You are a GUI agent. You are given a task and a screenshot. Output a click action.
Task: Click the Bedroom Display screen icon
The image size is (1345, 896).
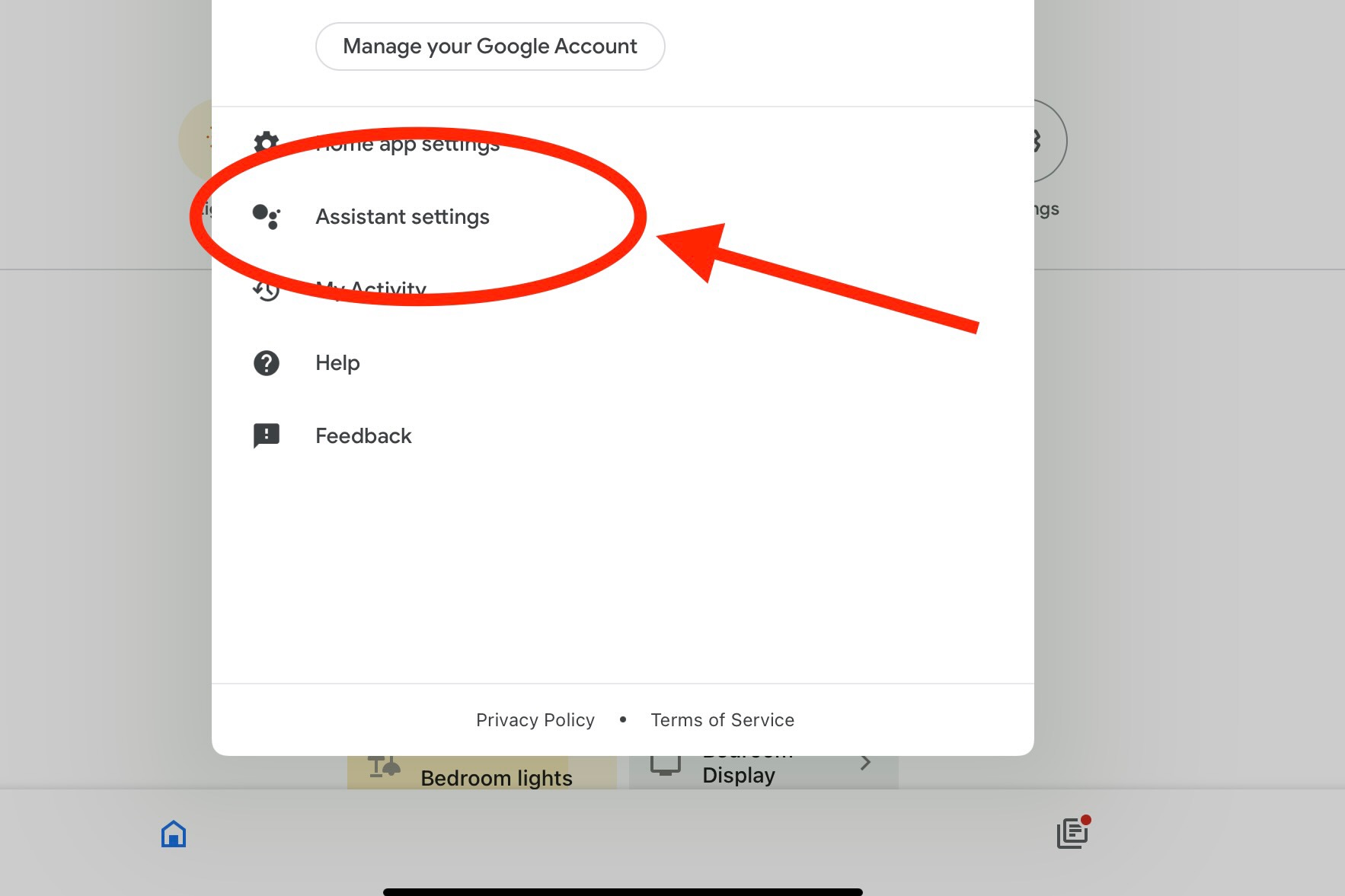point(665,765)
